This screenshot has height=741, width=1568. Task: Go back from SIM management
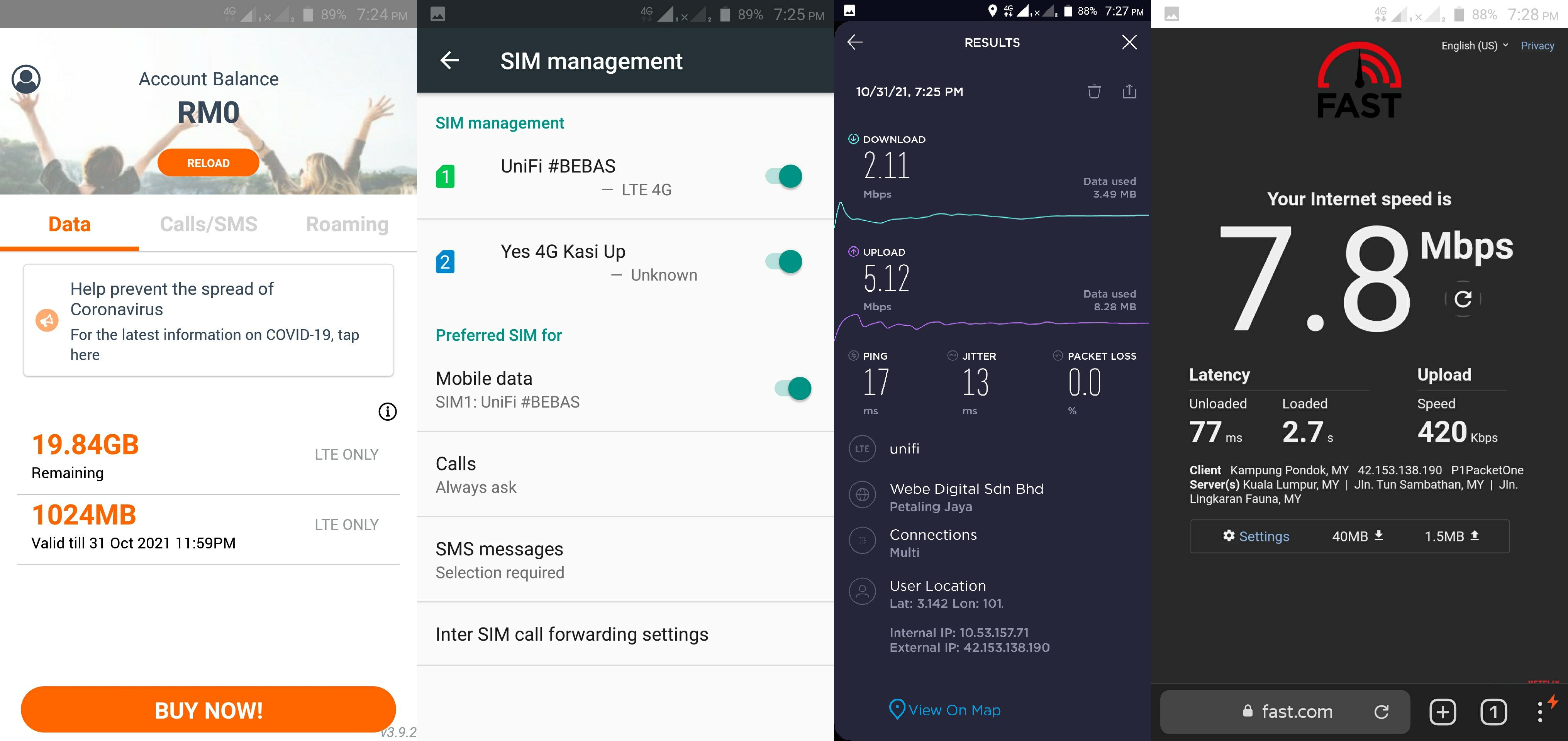pyautogui.click(x=450, y=60)
